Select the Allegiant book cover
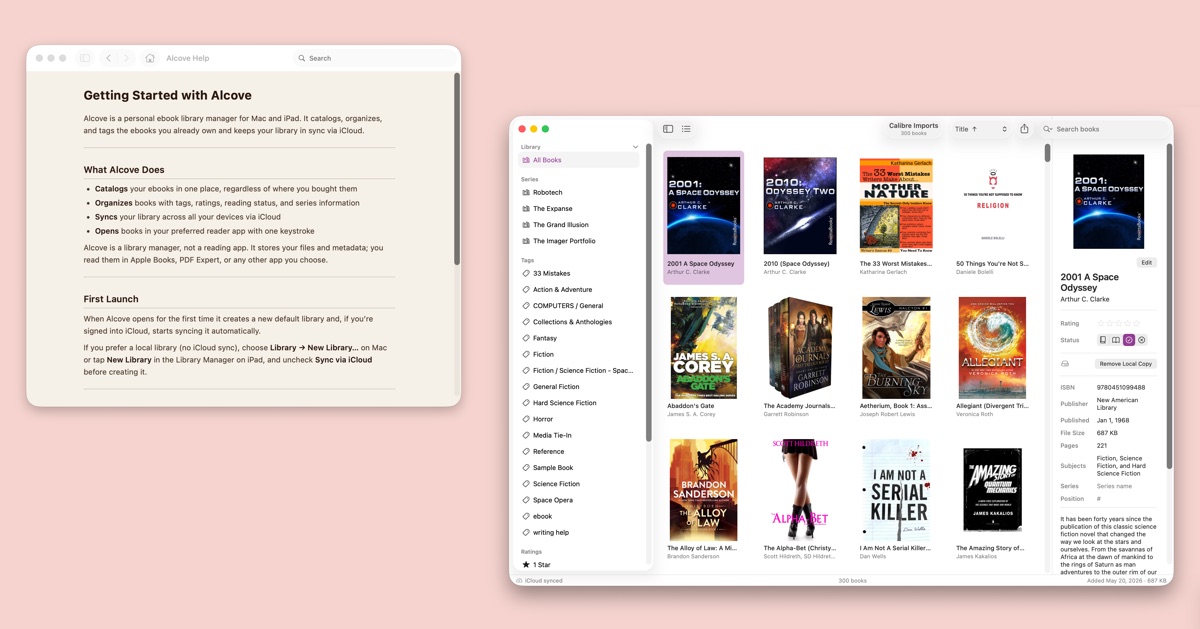 pos(992,348)
